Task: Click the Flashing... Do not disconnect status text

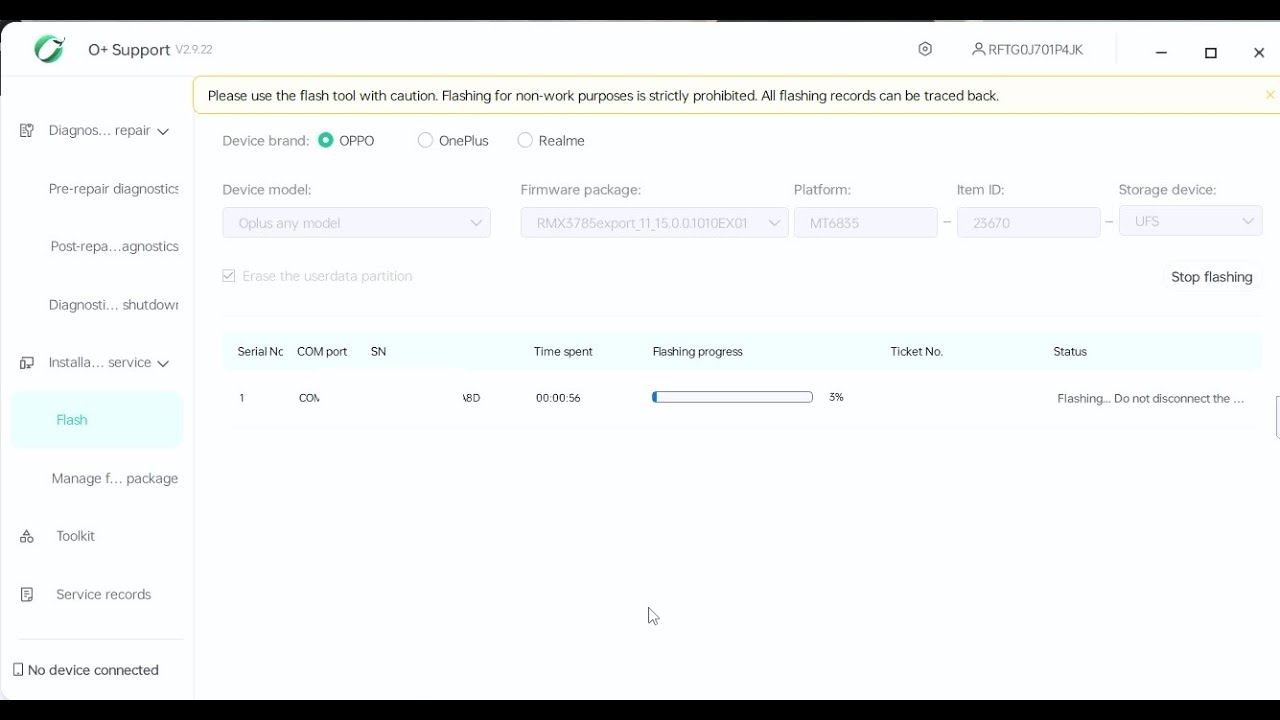Action: [1151, 398]
